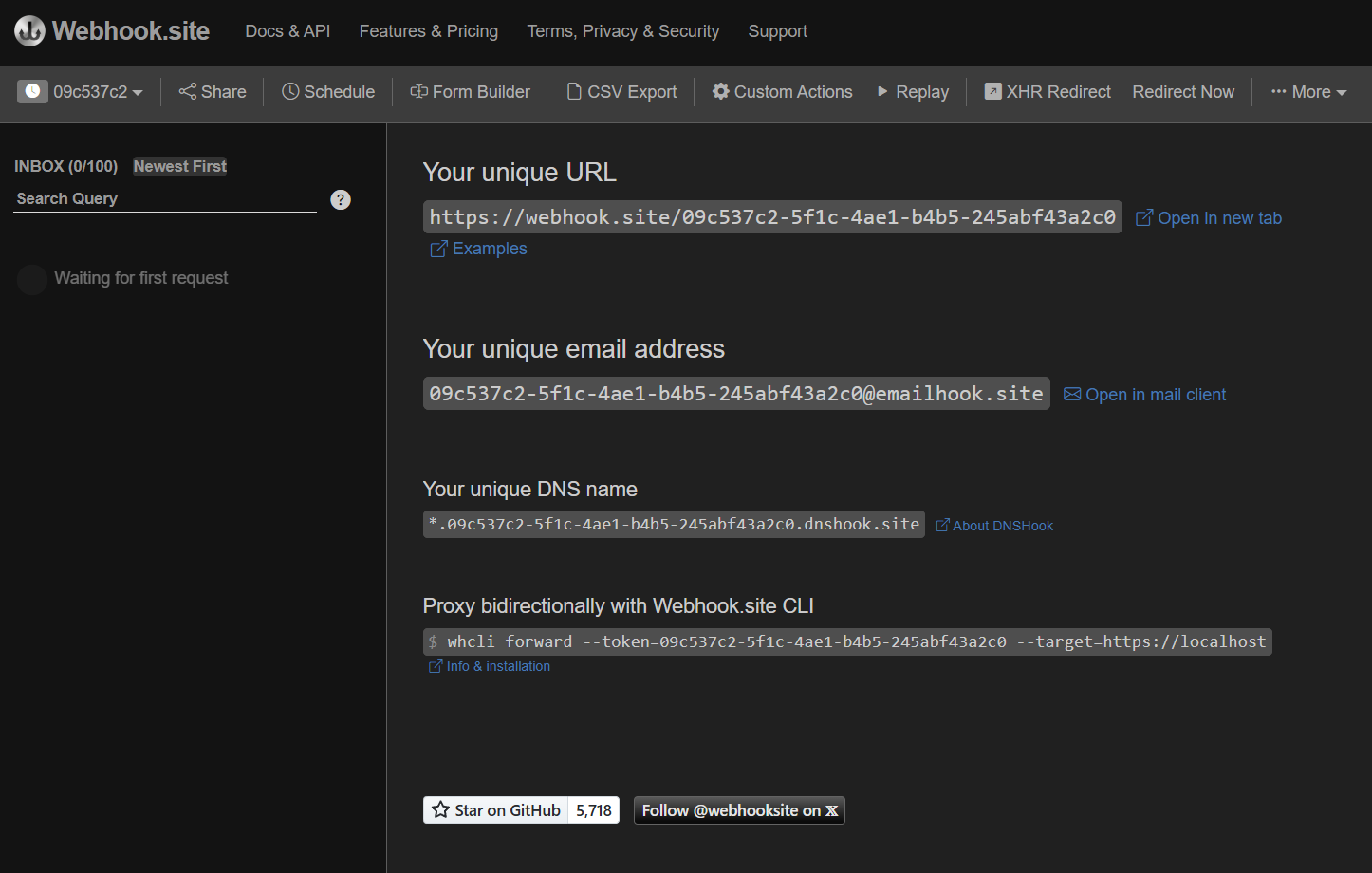
Task: Click Follow @webhooksite on X button
Action: coord(739,810)
